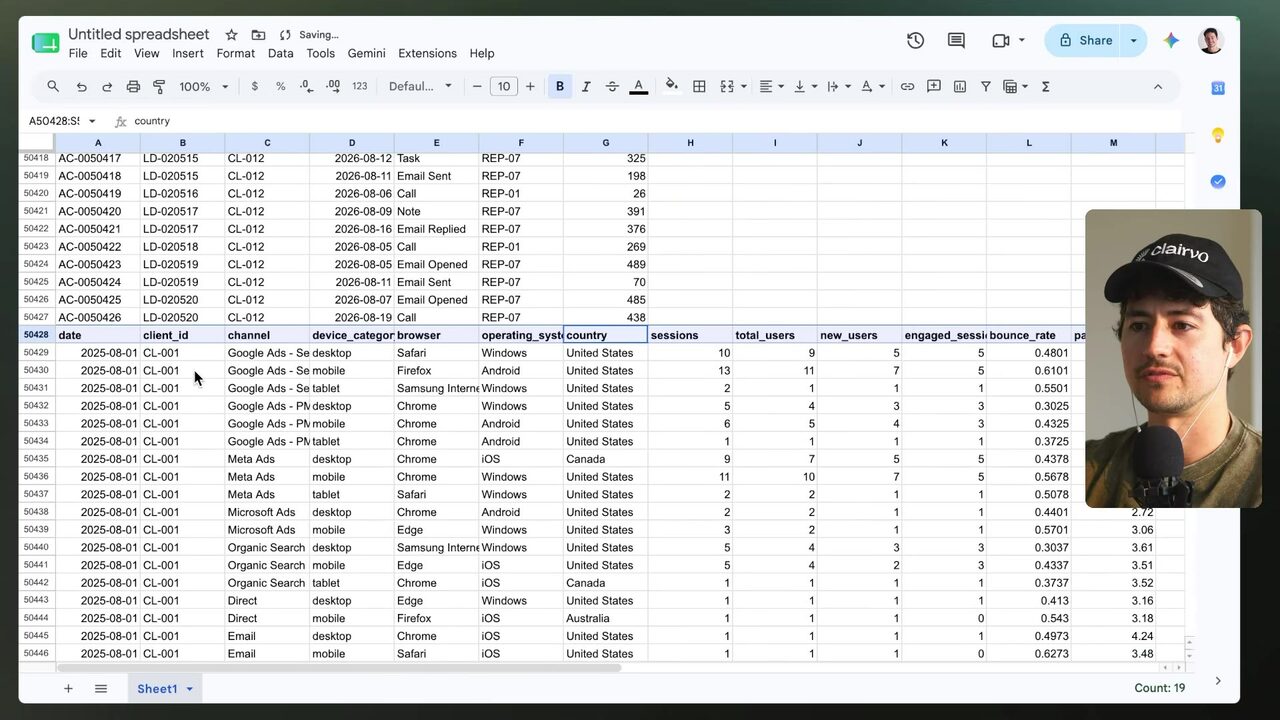
Task: Toggle strikethrough formatting
Action: point(612,87)
